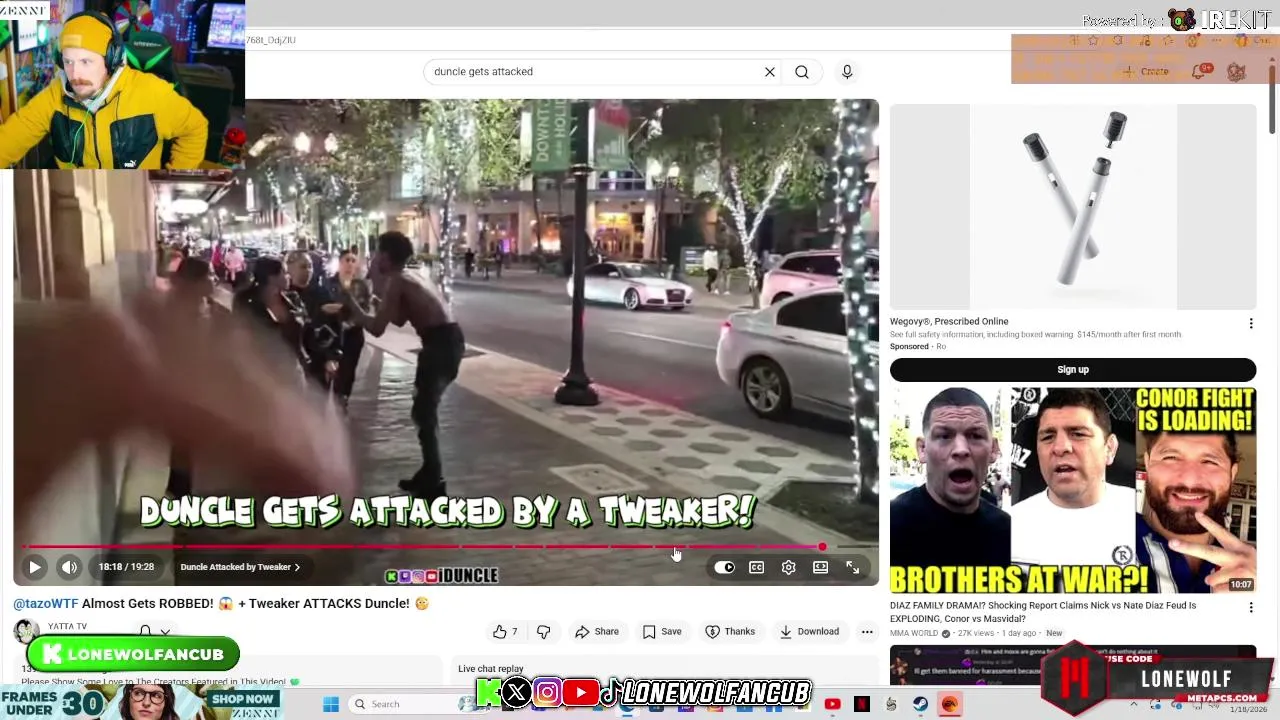
Task: Download the video
Action: click(x=809, y=632)
